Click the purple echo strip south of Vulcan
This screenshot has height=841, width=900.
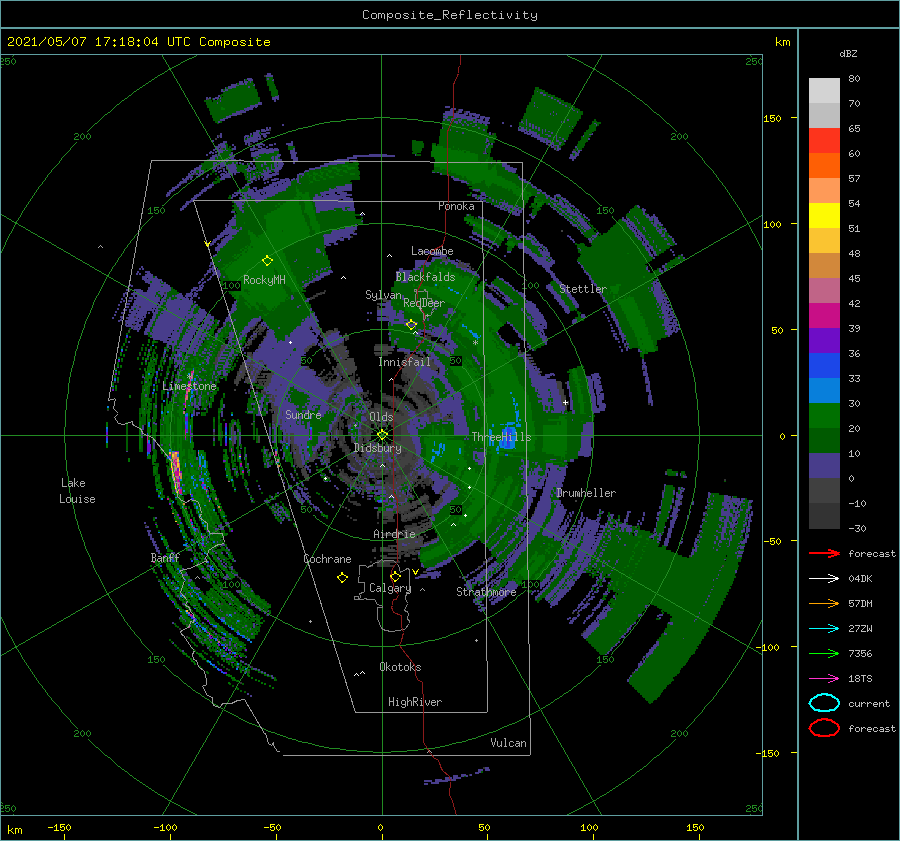point(457,776)
